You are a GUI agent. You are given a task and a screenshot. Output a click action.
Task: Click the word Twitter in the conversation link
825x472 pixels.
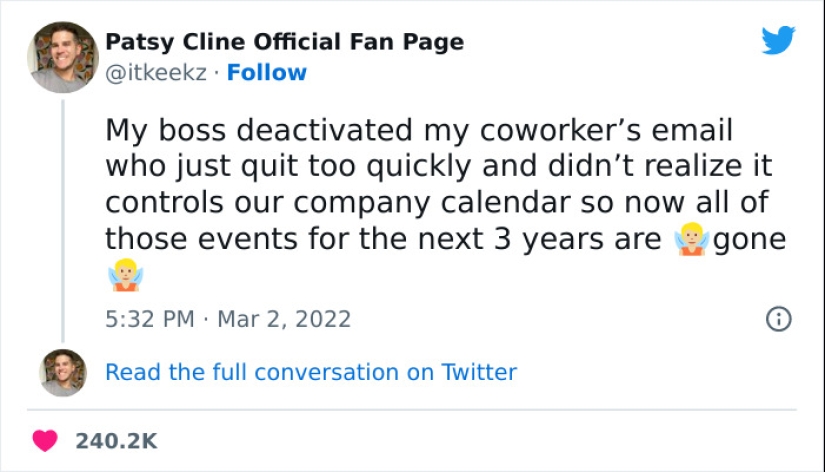(x=479, y=373)
